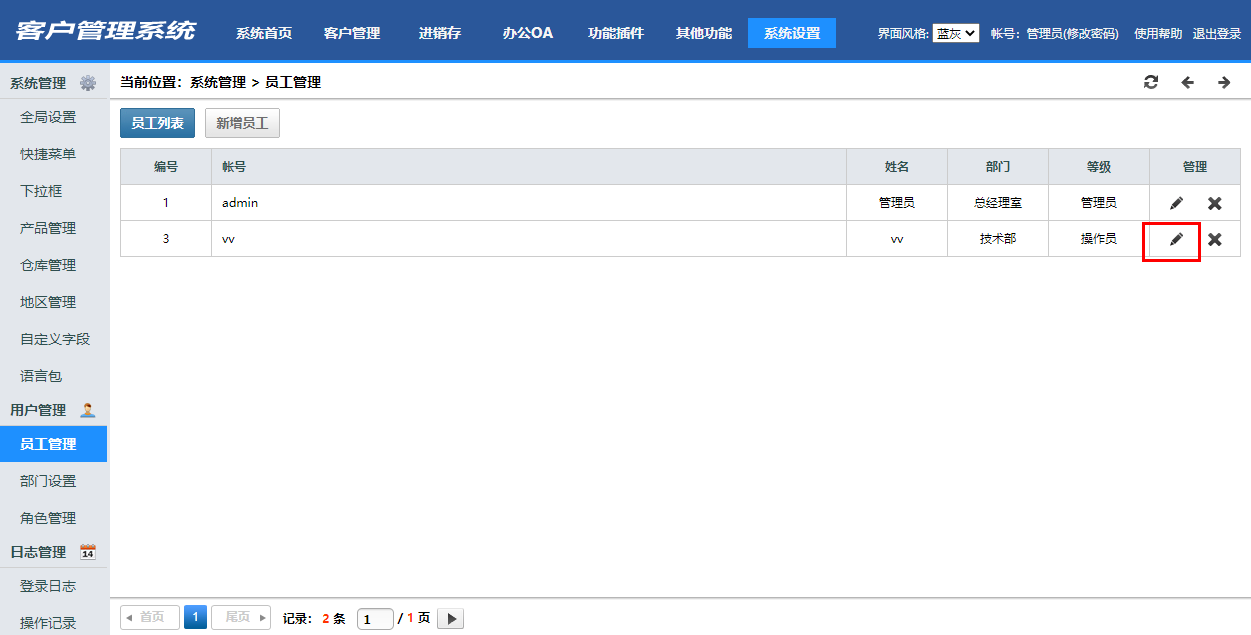The height and width of the screenshot is (635, 1251).
Task: Open the 其他功能 top menu
Action: [704, 33]
